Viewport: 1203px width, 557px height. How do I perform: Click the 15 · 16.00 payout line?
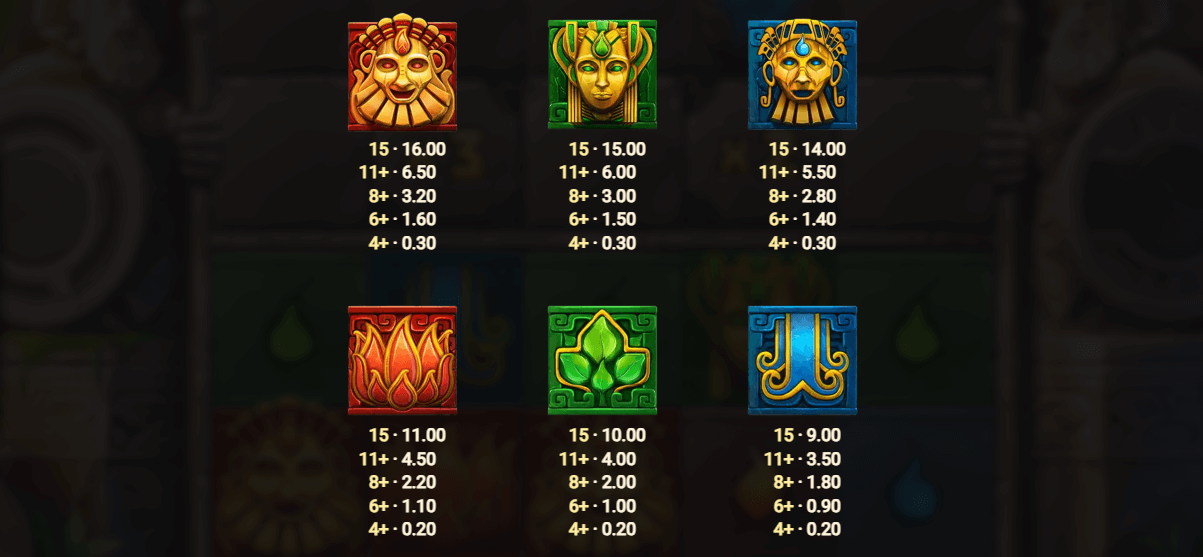[x=407, y=149]
